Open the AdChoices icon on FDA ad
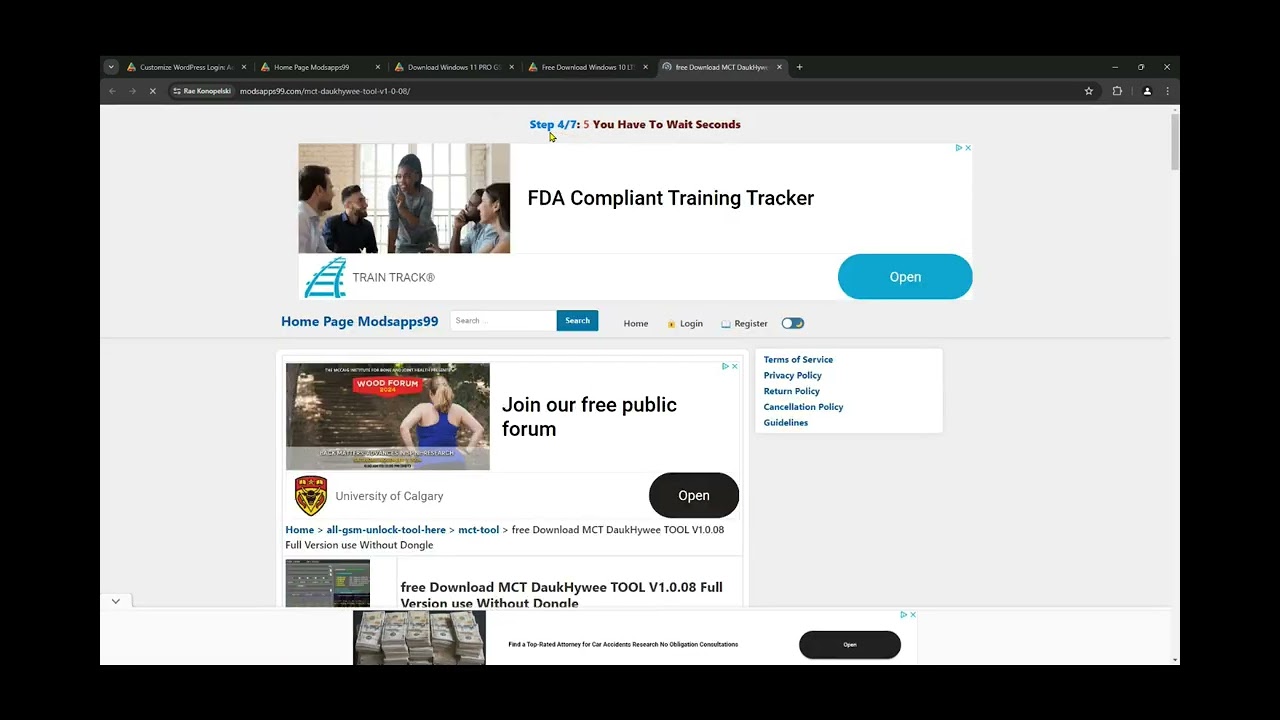This screenshot has width=1280, height=720. [958, 148]
